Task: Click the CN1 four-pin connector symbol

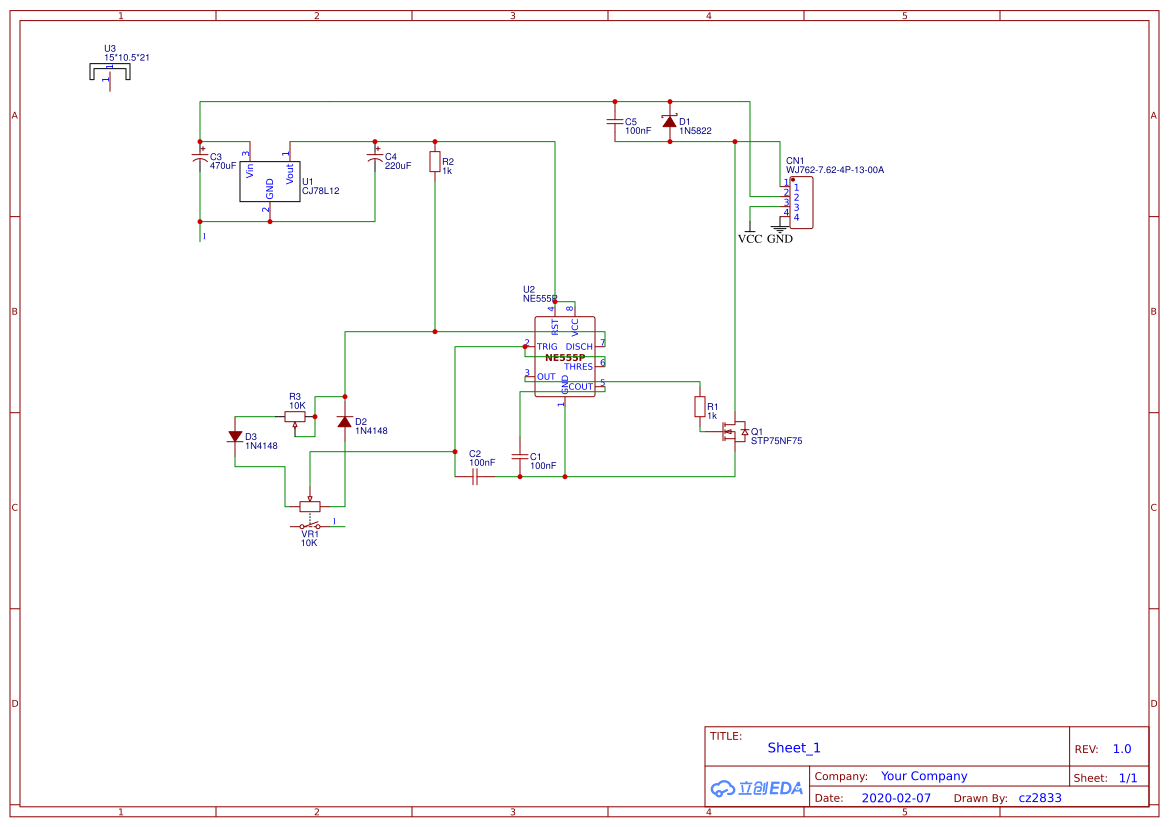Action: point(801,202)
